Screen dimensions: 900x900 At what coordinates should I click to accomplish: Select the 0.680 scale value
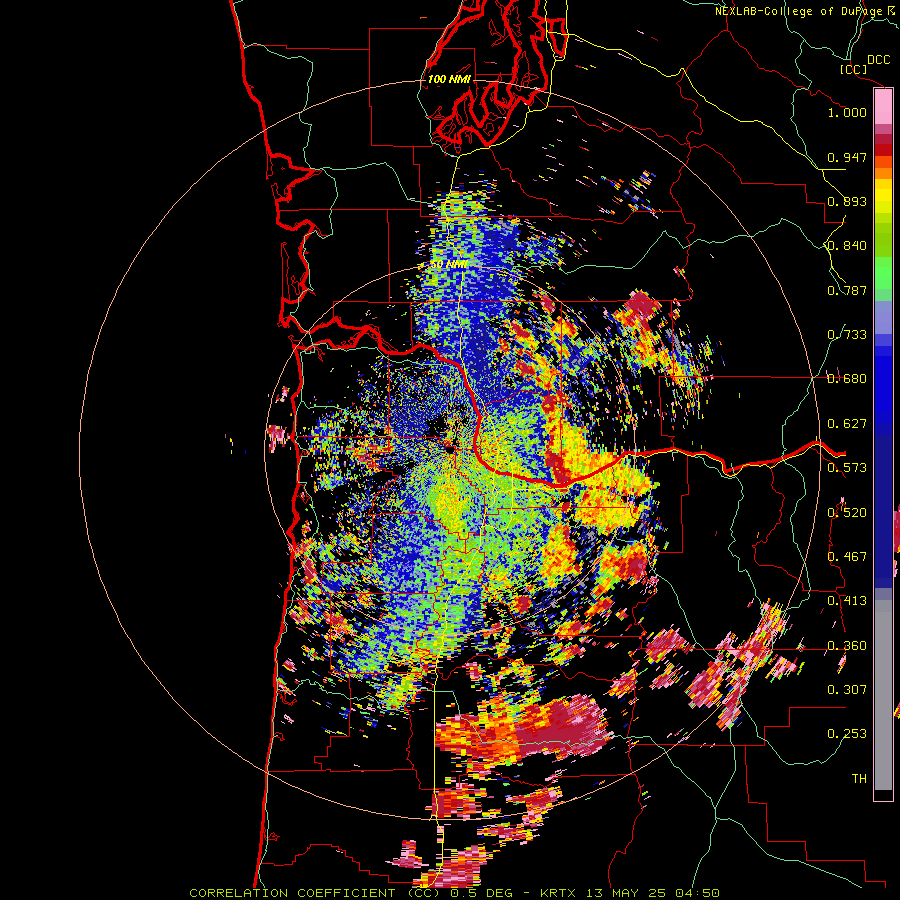pos(847,379)
